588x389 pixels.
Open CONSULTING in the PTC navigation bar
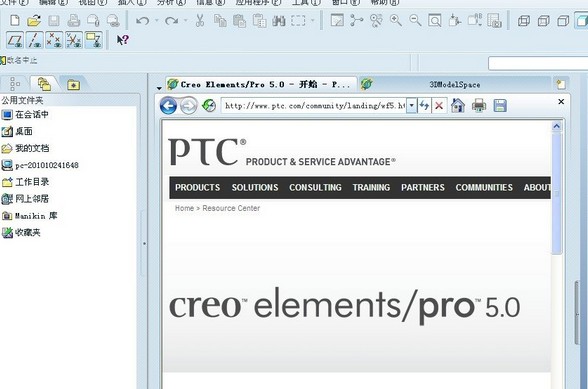(315, 187)
